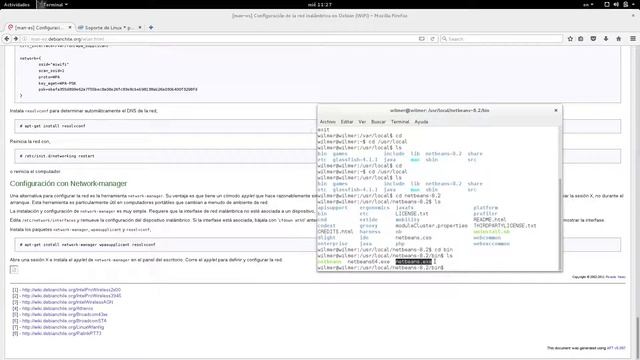Click heading 'Configuración con Network-manager'
Viewport: 640px width, 360px height.
click(68, 184)
